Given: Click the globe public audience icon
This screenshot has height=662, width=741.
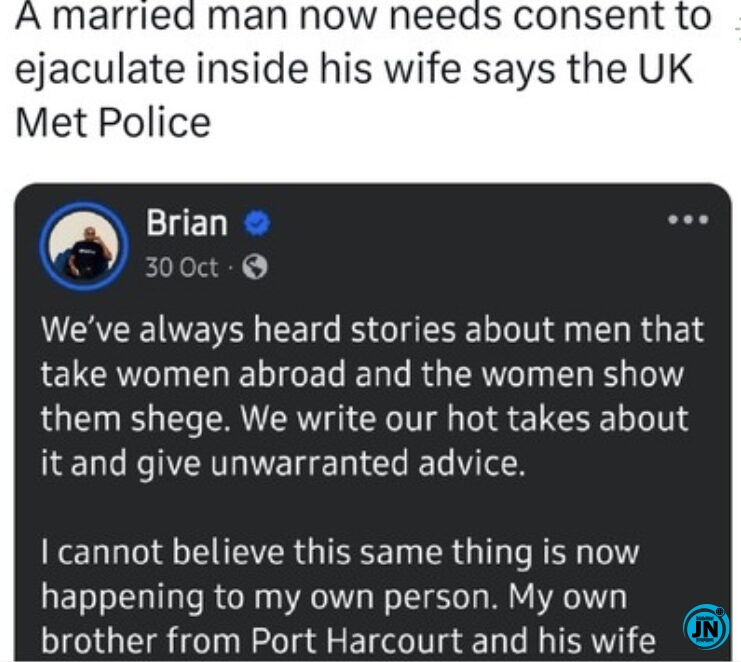Looking at the screenshot, I should tap(256, 268).
